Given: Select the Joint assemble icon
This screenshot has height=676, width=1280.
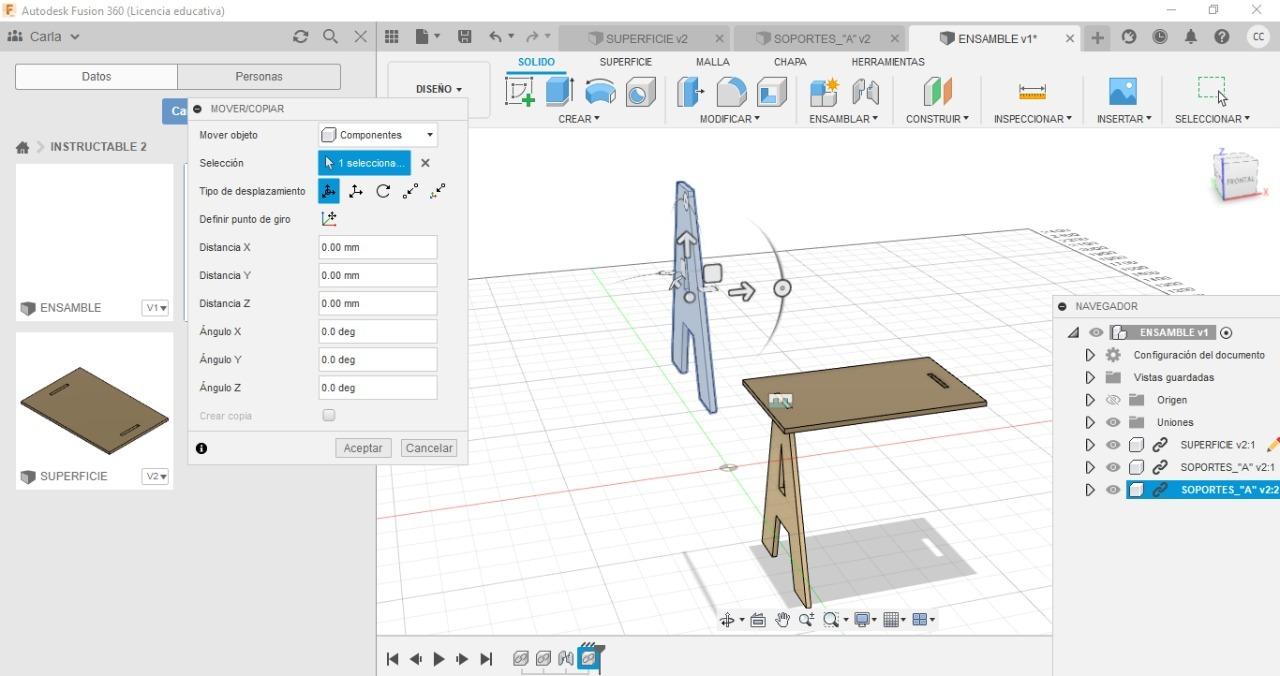Looking at the screenshot, I should pos(865,92).
